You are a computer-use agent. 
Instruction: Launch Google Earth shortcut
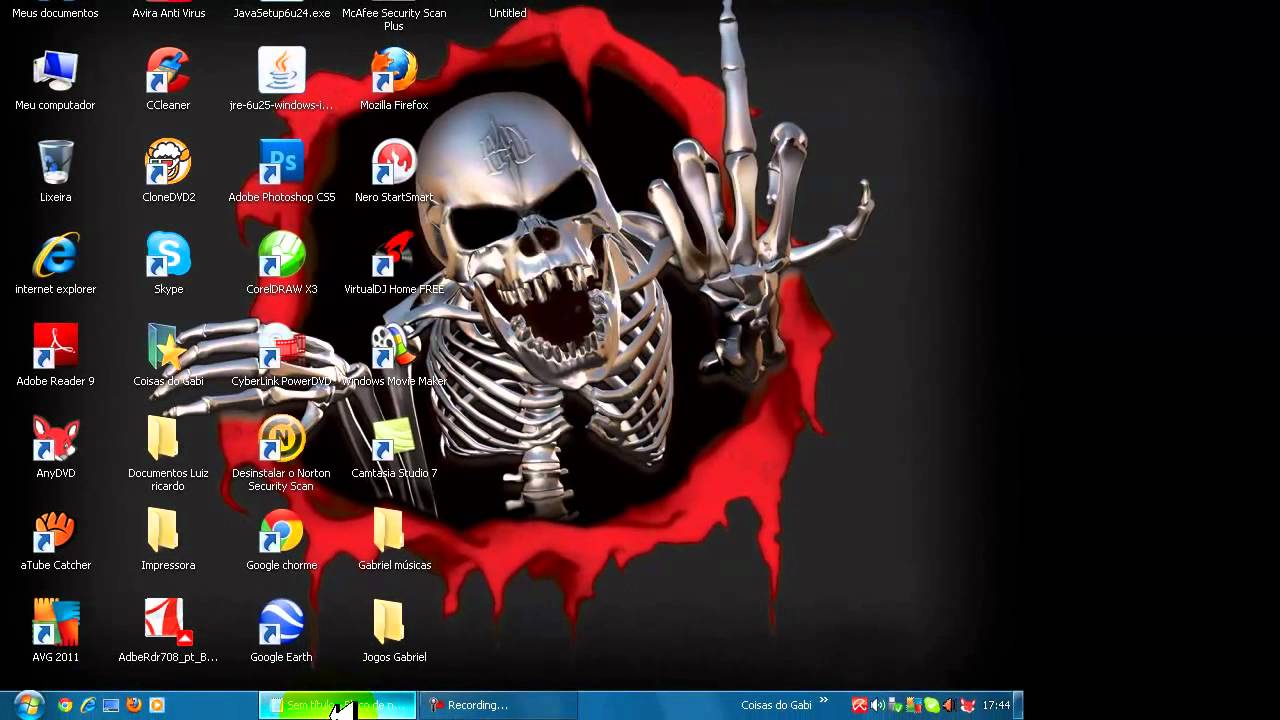coord(281,632)
